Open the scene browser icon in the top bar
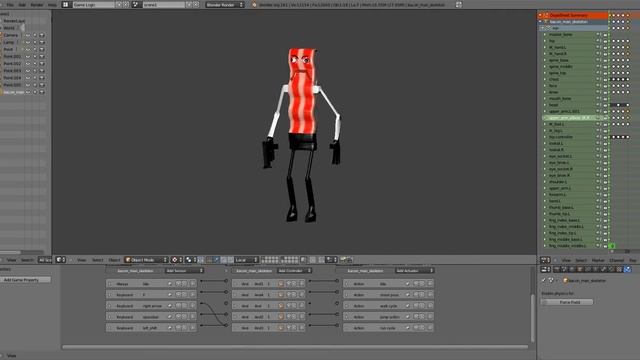 (x=136, y=5)
